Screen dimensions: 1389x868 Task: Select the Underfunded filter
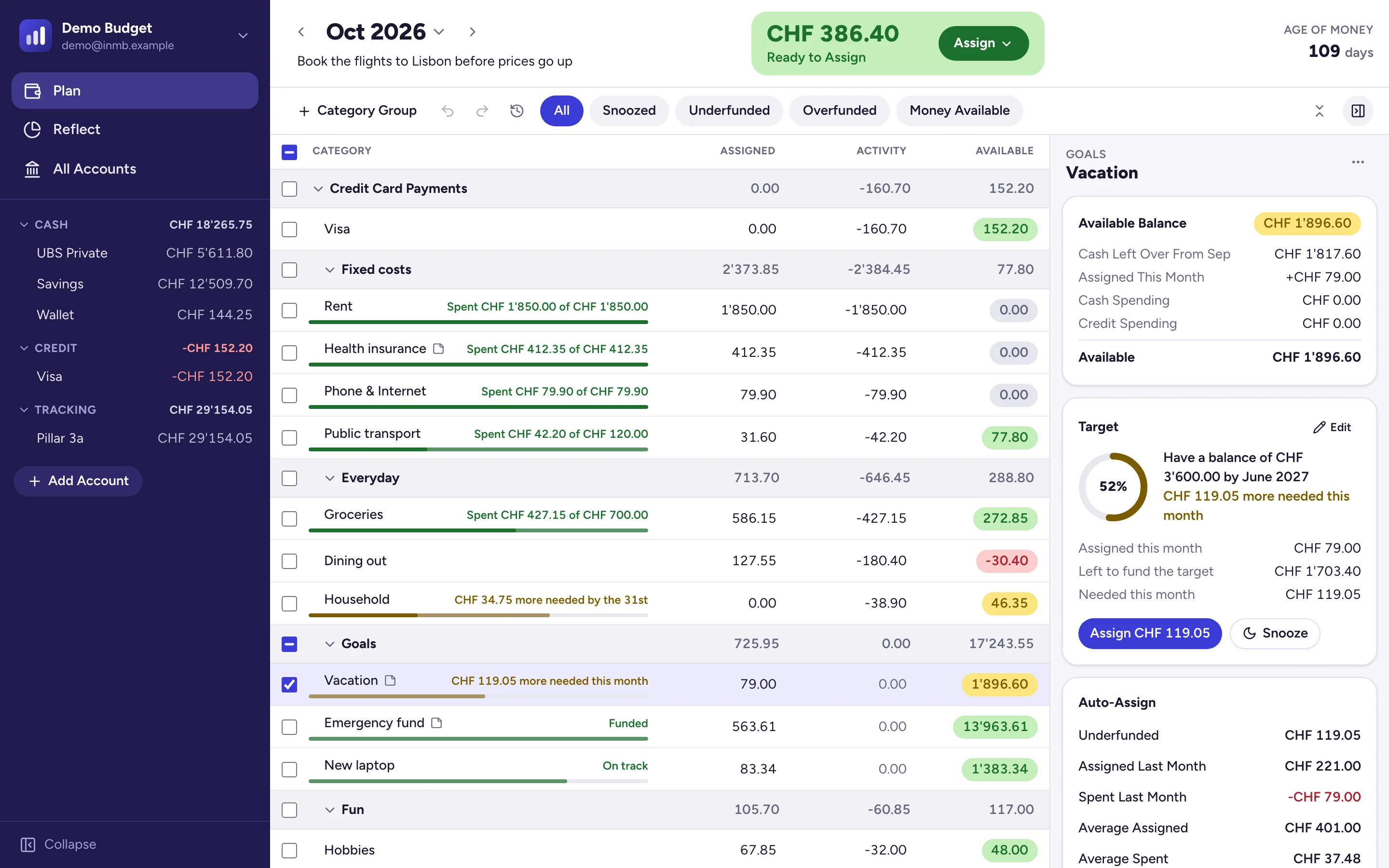point(729,111)
